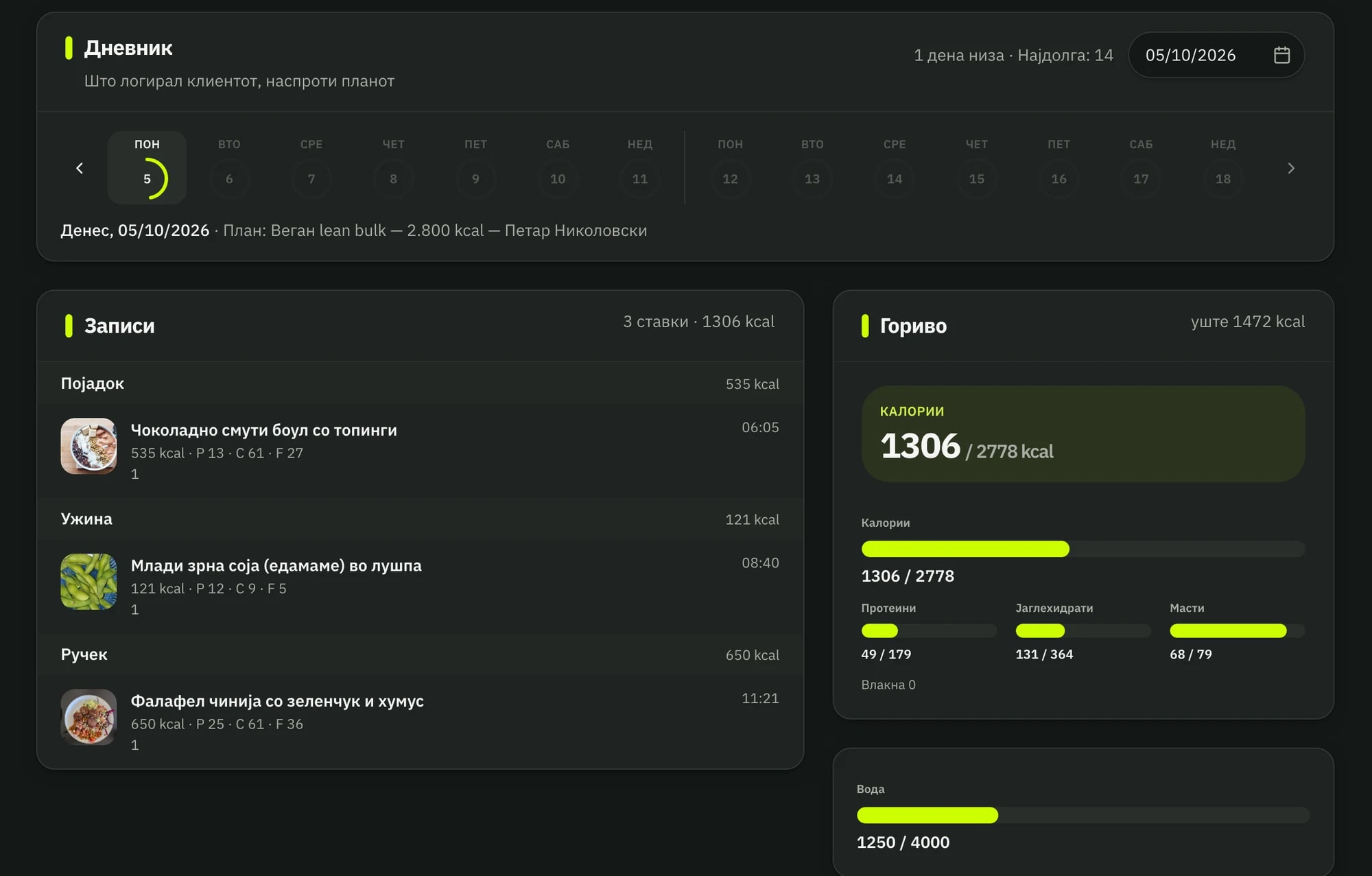Click the Ужина meal header

[x=420, y=519]
